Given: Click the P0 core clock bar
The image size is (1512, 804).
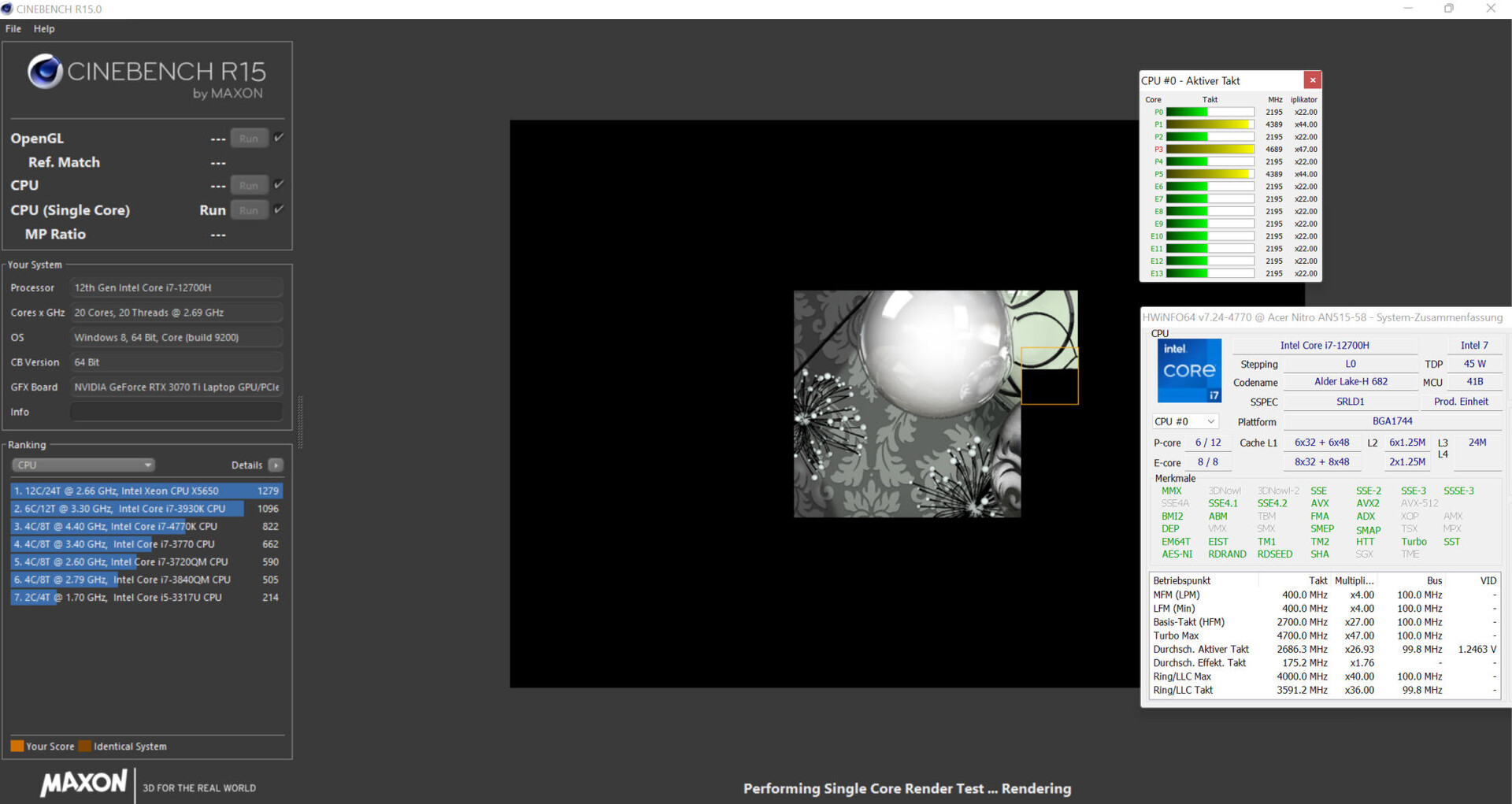Looking at the screenshot, I should pyautogui.click(x=1210, y=112).
